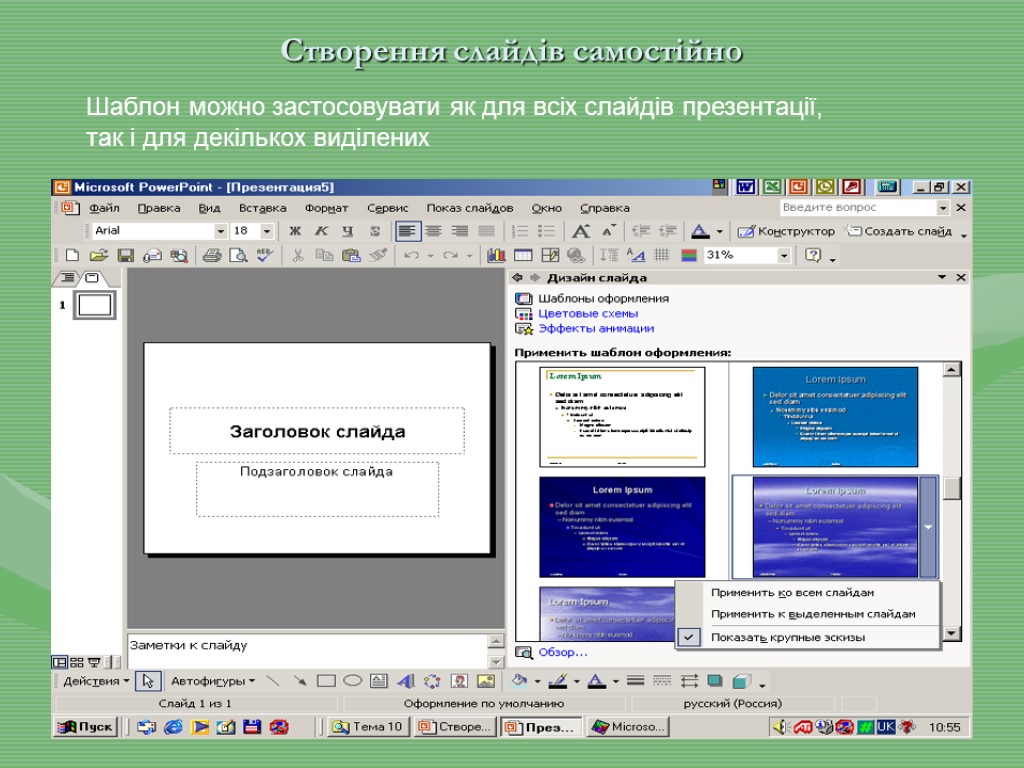Insert table icon in standard toolbar
This screenshot has width=1024, height=768.
click(523, 255)
